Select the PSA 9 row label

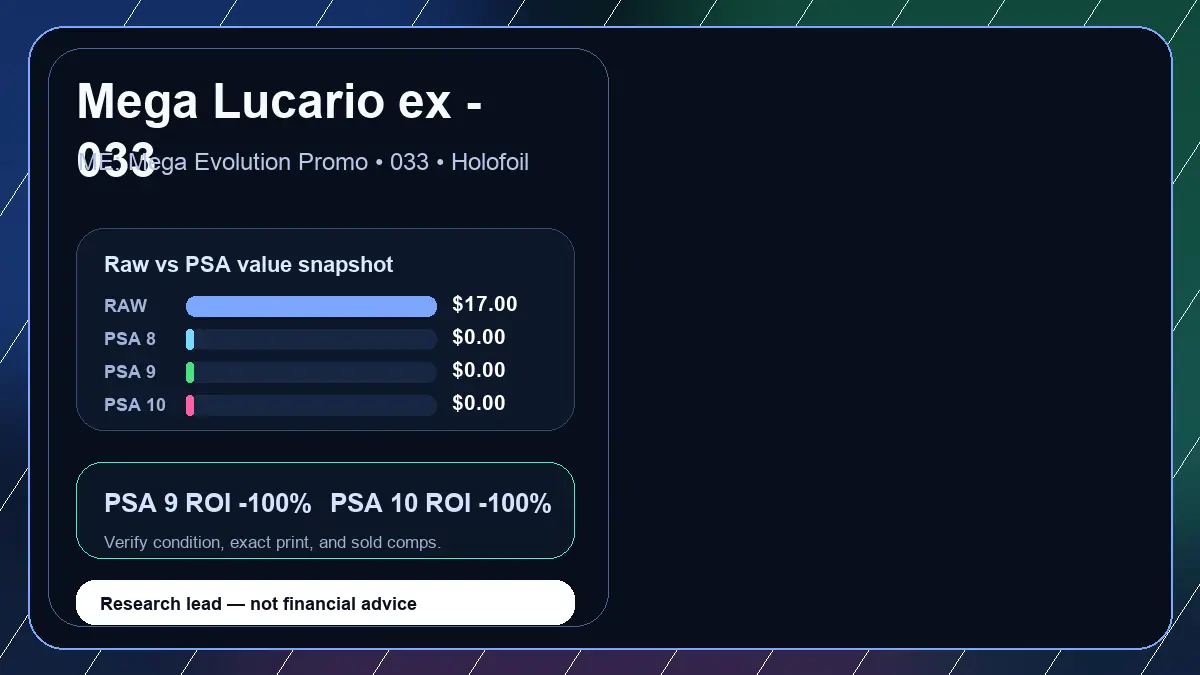[130, 372]
